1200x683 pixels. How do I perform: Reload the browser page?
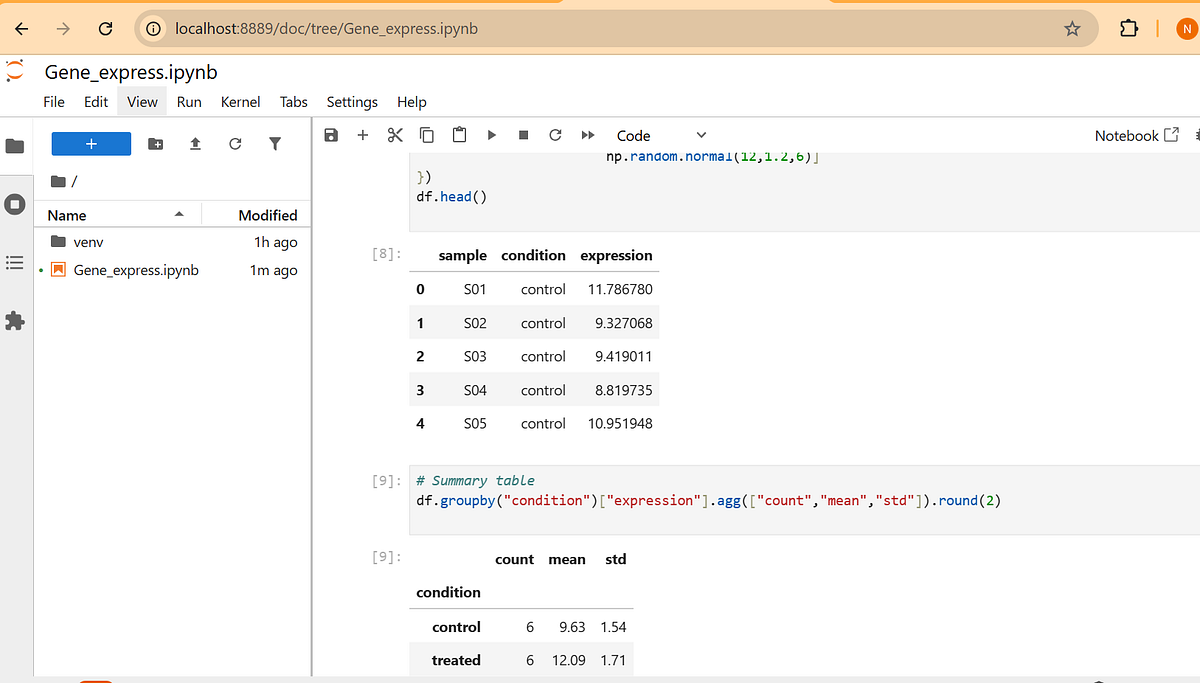[105, 29]
